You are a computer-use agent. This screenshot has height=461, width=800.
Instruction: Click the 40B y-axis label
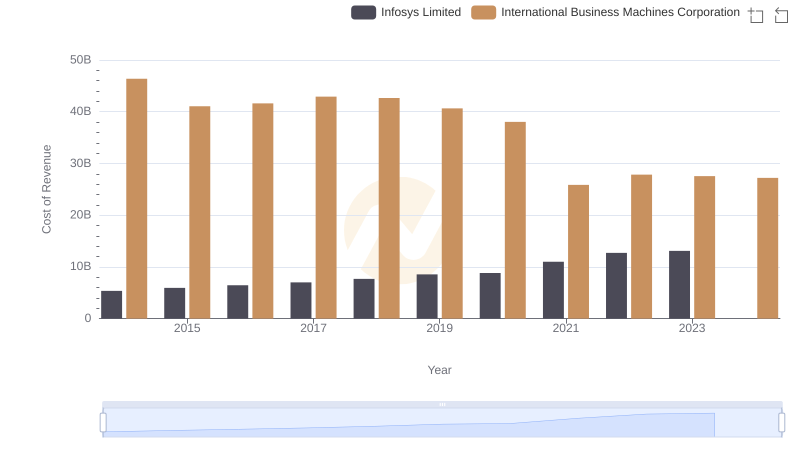(x=81, y=111)
